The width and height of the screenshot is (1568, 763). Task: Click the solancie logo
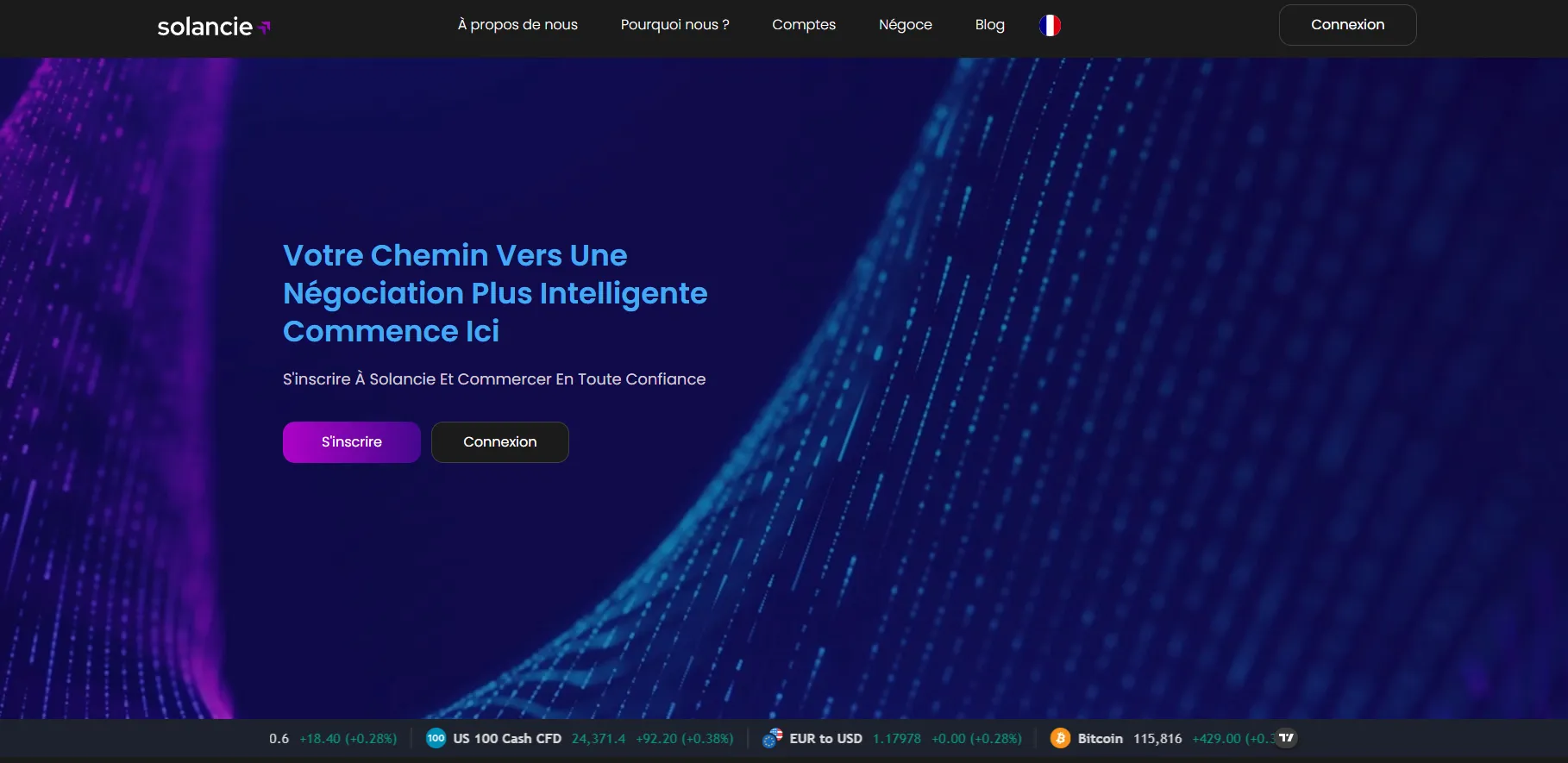214,27
